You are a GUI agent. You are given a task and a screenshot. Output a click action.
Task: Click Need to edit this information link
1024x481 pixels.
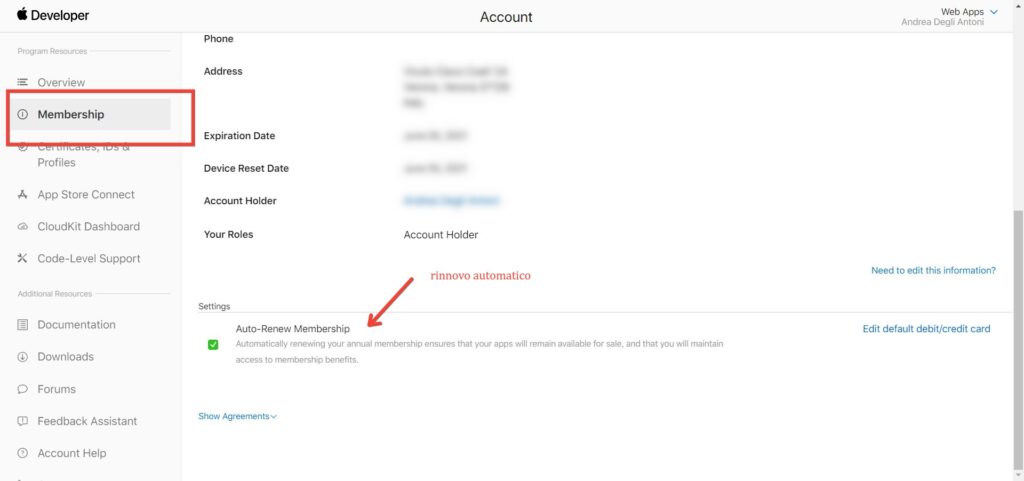(933, 270)
